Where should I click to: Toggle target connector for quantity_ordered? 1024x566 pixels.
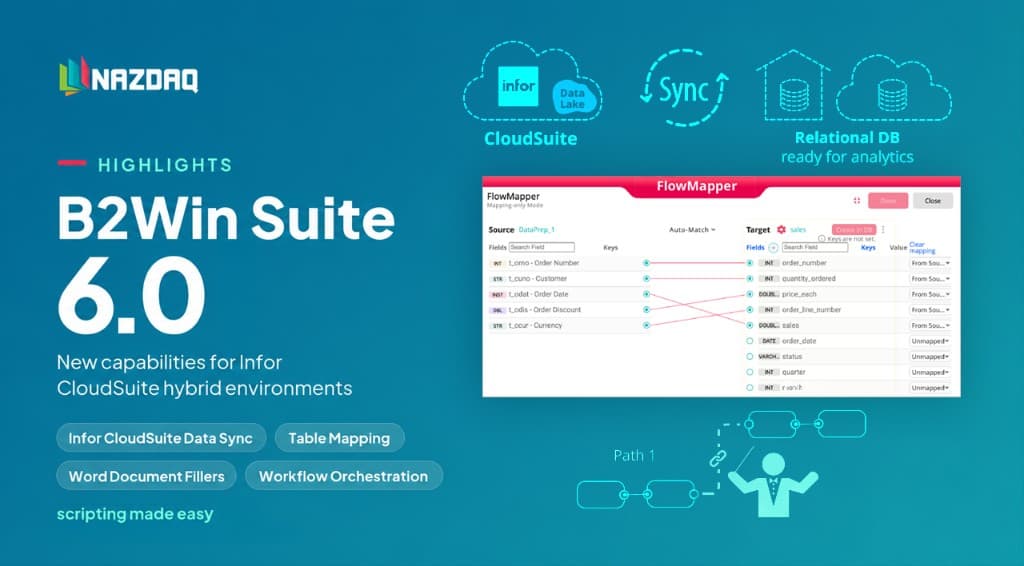point(750,279)
